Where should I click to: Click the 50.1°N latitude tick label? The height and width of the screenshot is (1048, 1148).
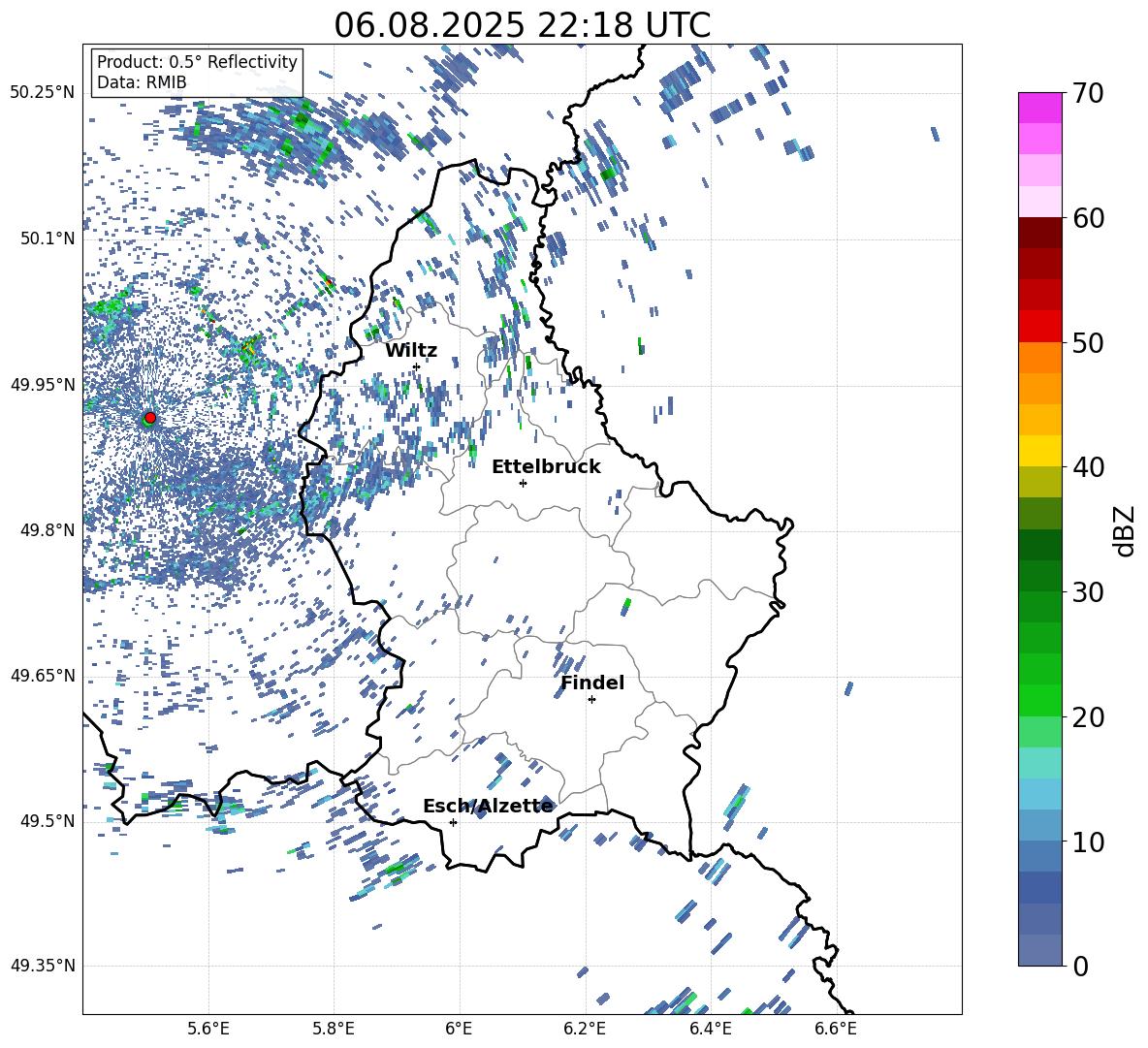click(x=48, y=238)
